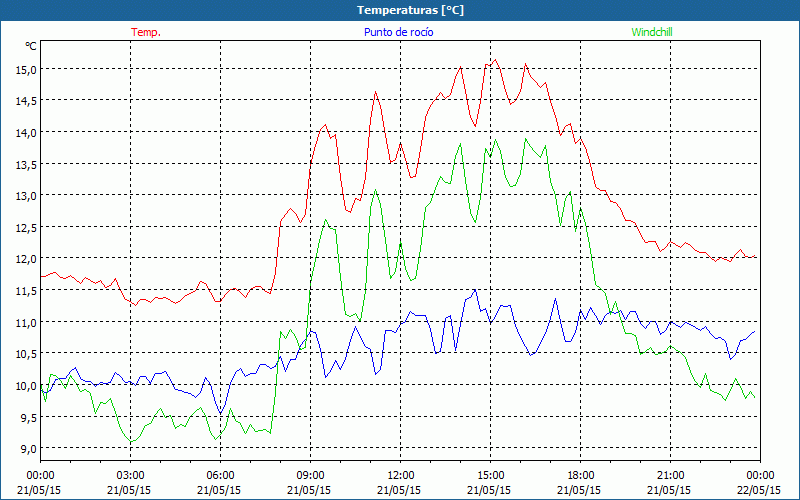The width and height of the screenshot is (800, 500).
Task: Click the '12,5' y-axis value
Action: (x=26, y=228)
